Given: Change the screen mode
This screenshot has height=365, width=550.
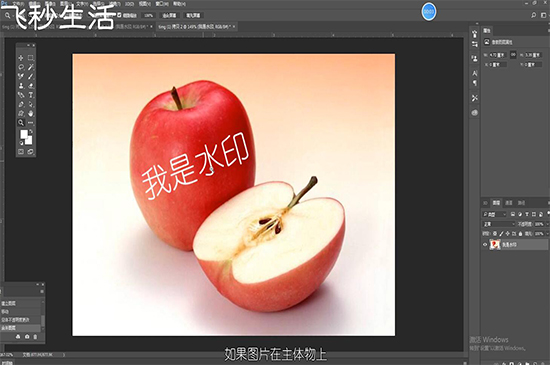Looking at the screenshot, I should coord(31,151).
